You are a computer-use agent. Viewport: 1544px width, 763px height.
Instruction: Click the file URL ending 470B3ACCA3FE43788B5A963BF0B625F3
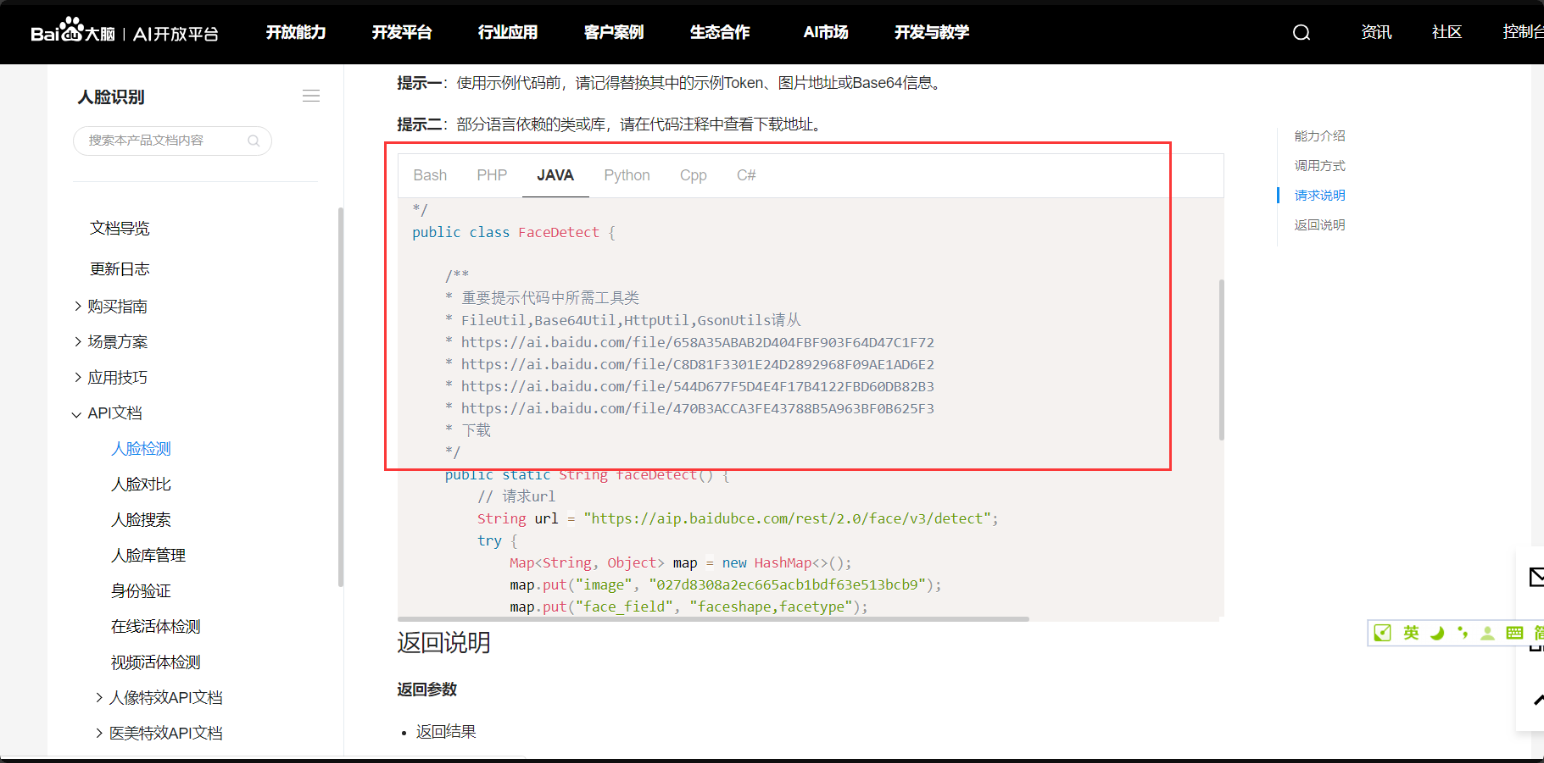click(698, 408)
